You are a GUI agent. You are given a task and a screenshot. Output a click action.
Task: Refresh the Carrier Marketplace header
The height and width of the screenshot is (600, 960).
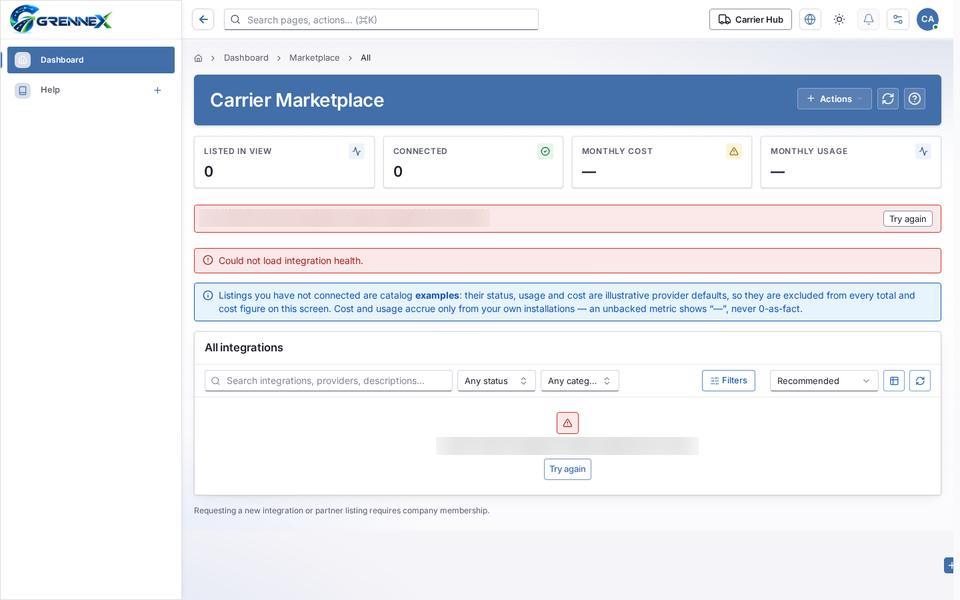point(888,99)
